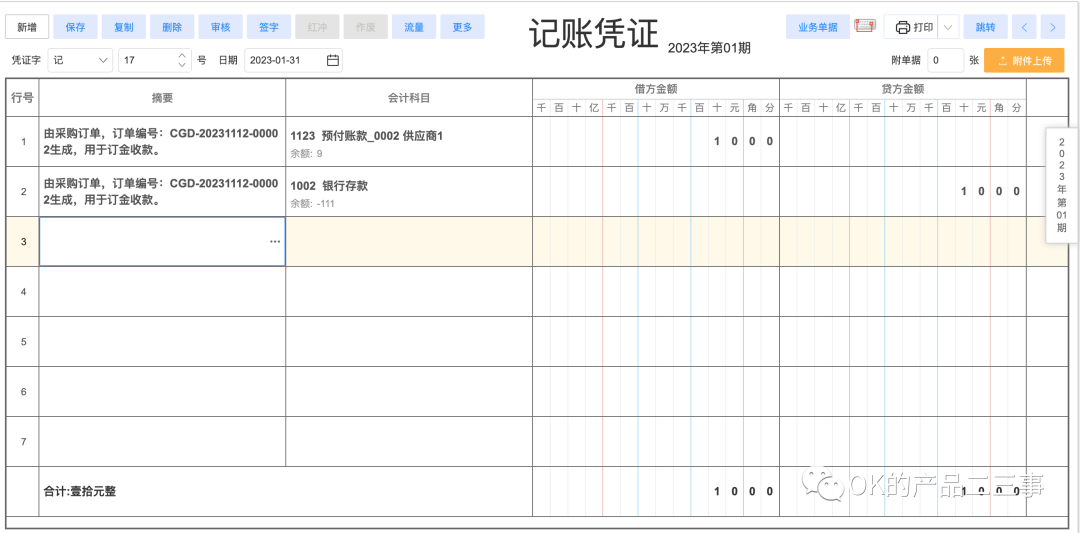1080x533 pixels.
Task: Click the 业务单据 button
Action: click(818, 28)
